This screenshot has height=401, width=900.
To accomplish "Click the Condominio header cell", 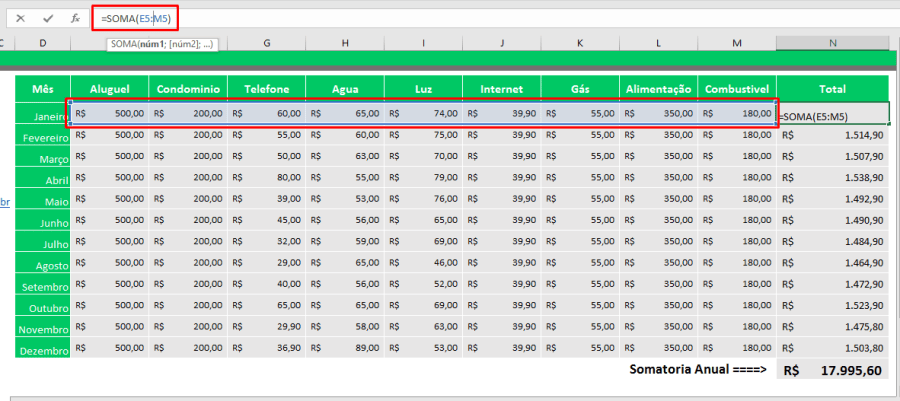I will 188,89.
